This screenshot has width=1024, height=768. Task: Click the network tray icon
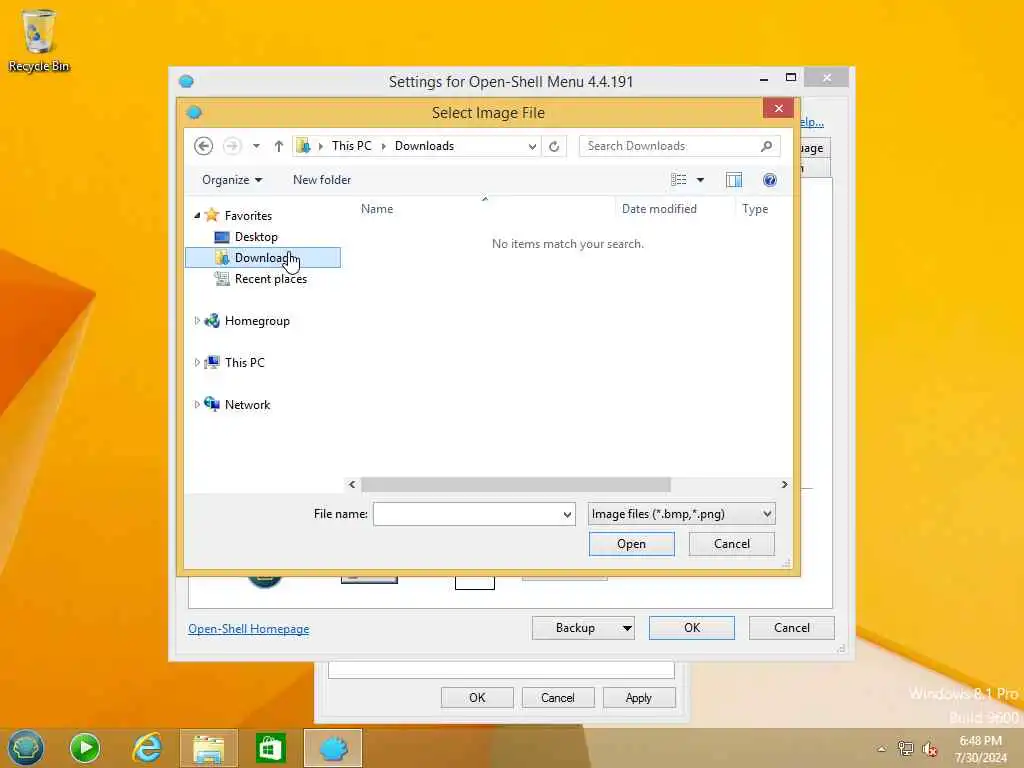click(905, 749)
